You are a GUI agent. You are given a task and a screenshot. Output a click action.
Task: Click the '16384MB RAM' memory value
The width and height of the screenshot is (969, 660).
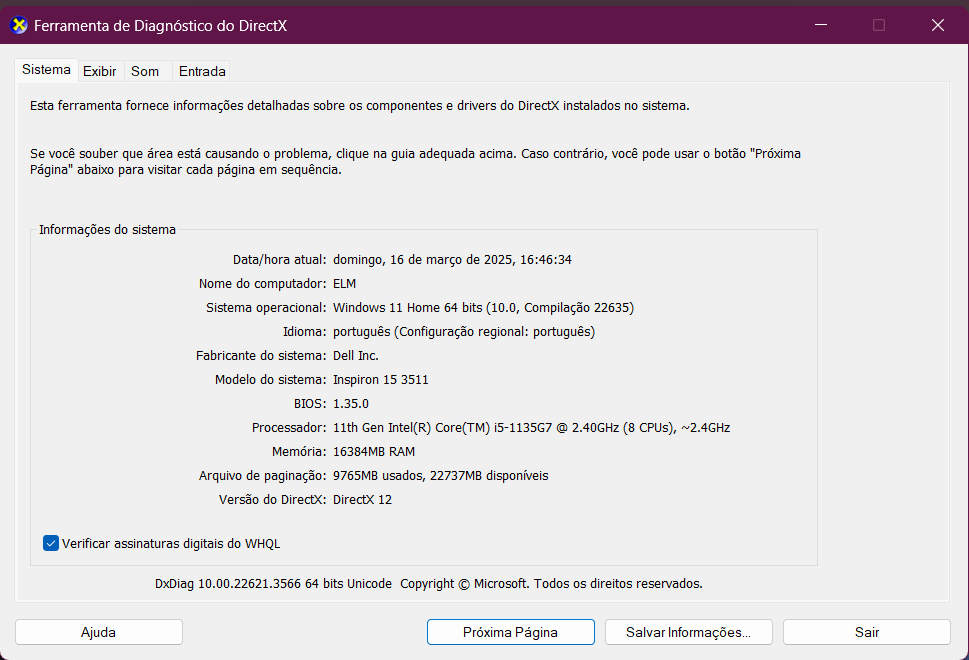click(x=374, y=452)
